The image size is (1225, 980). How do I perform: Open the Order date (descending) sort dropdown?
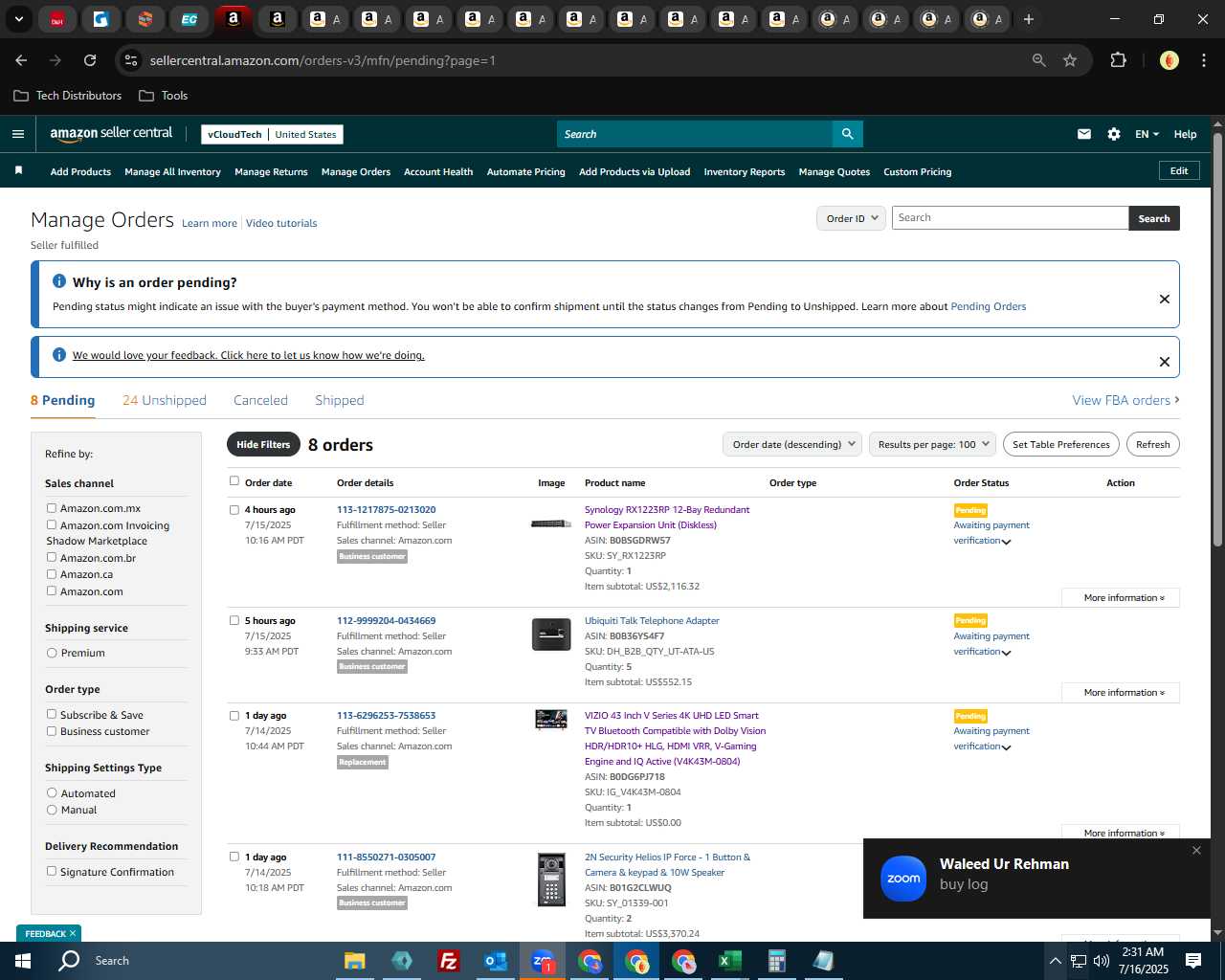coord(793,444)
